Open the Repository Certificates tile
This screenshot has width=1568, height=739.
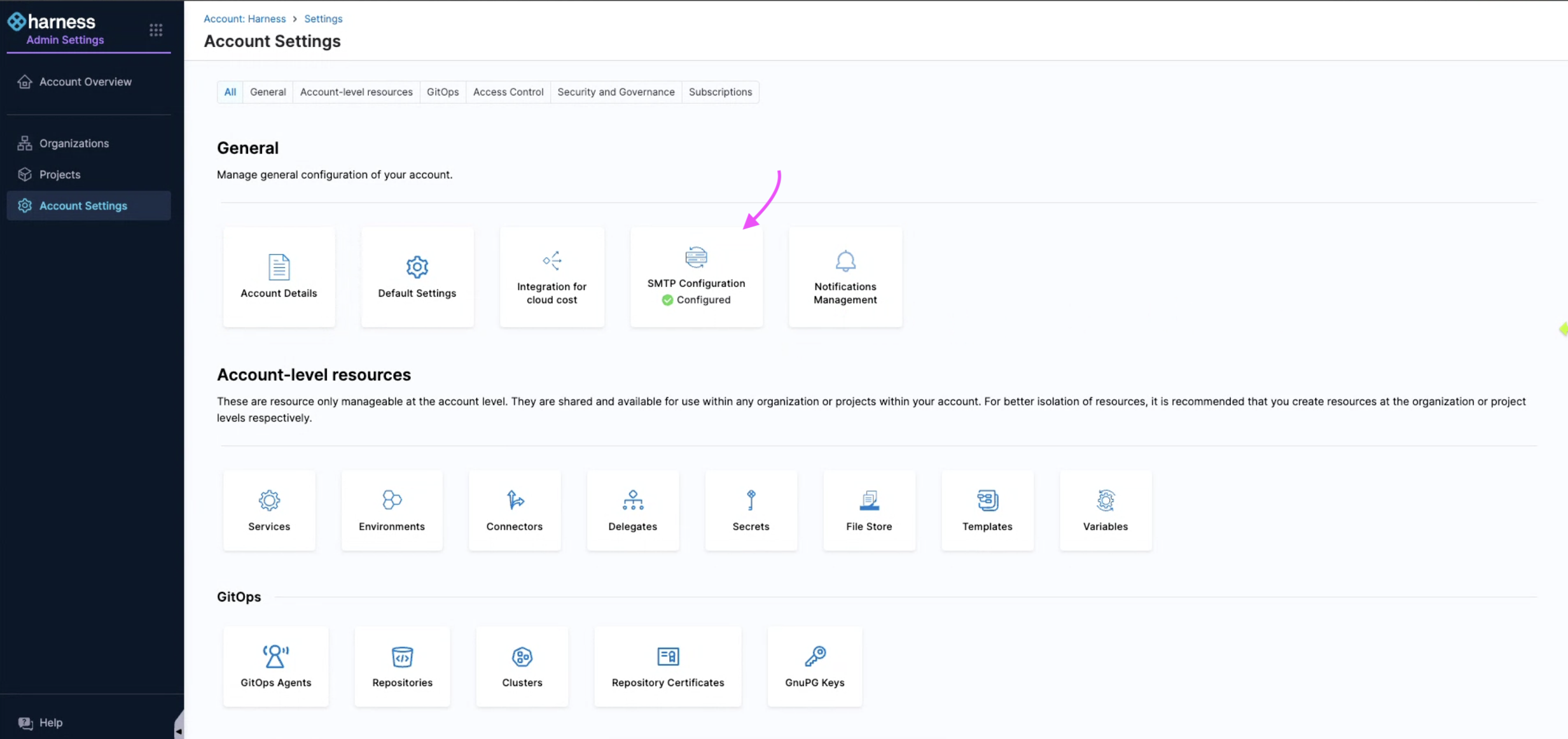(667, 666)
